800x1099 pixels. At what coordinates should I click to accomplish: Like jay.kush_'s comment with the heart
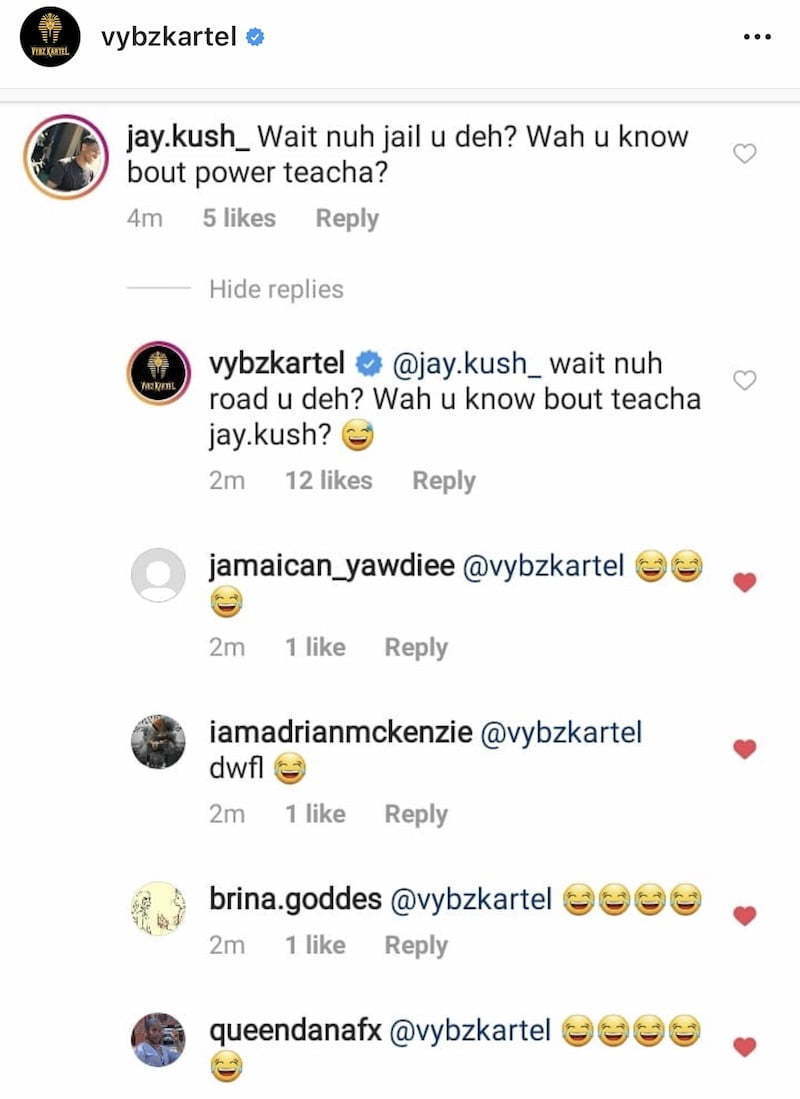[745, 153]
